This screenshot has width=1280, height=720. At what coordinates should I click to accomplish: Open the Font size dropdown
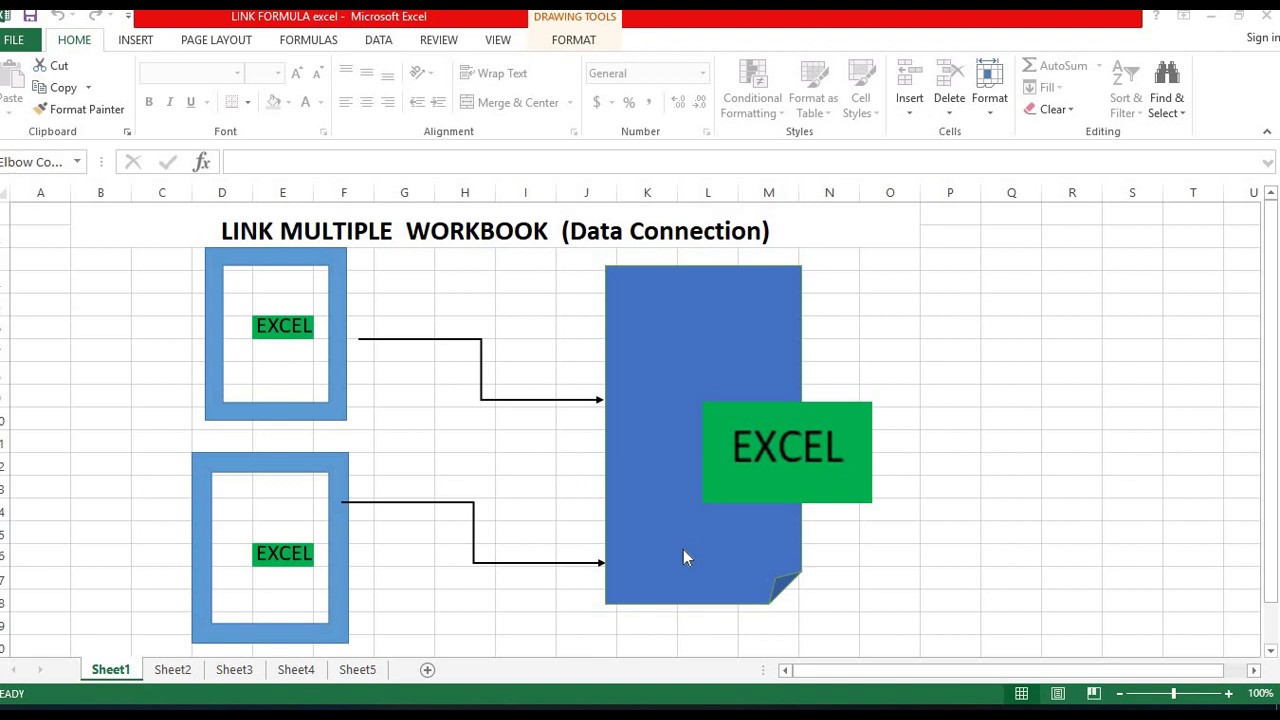278,73
